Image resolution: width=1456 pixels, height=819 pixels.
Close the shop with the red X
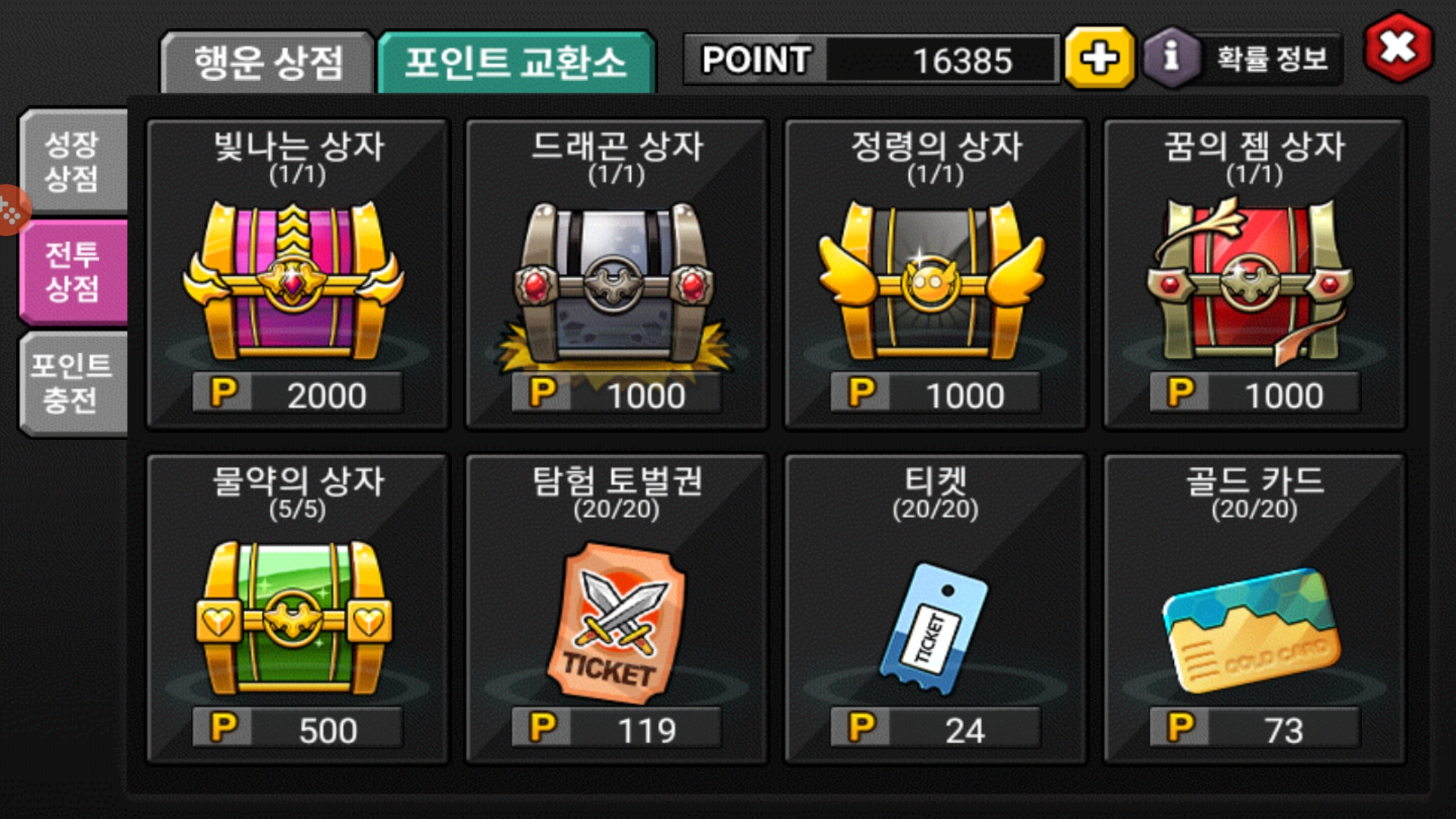coord(1398,49)
